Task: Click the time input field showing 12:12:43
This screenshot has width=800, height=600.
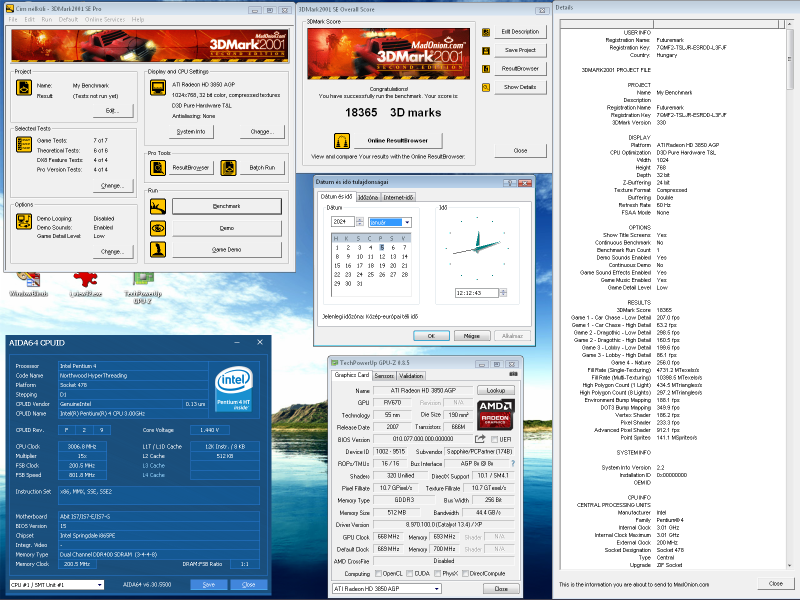Action: pos(477,293)
